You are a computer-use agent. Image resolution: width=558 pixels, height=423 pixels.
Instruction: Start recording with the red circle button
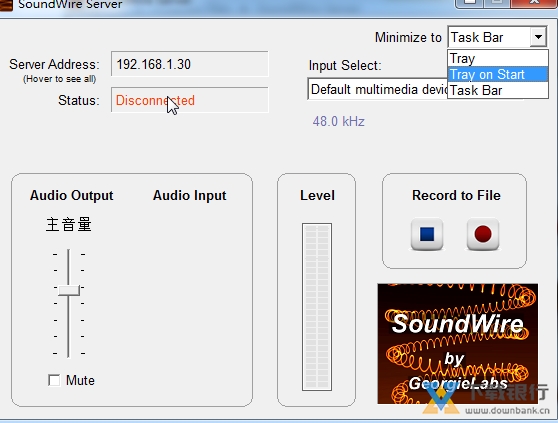[483, 234]
